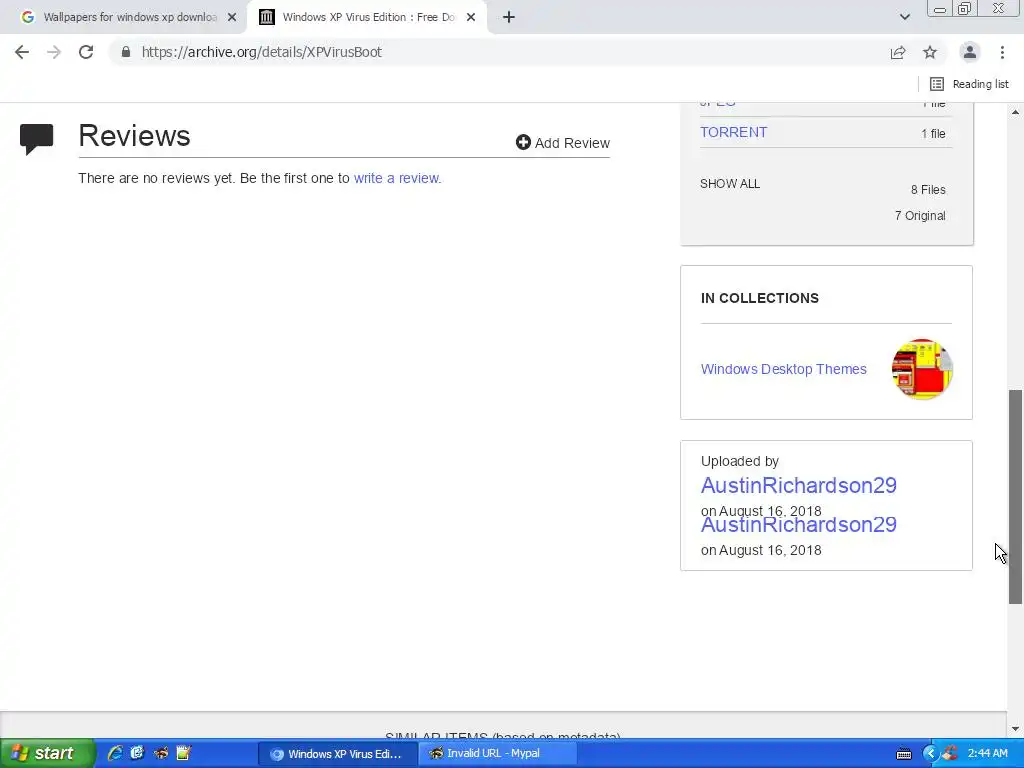Open the notepad quick launch icon
The width and height of the screenshot is (1024, 768).
[x=184, y=754]
